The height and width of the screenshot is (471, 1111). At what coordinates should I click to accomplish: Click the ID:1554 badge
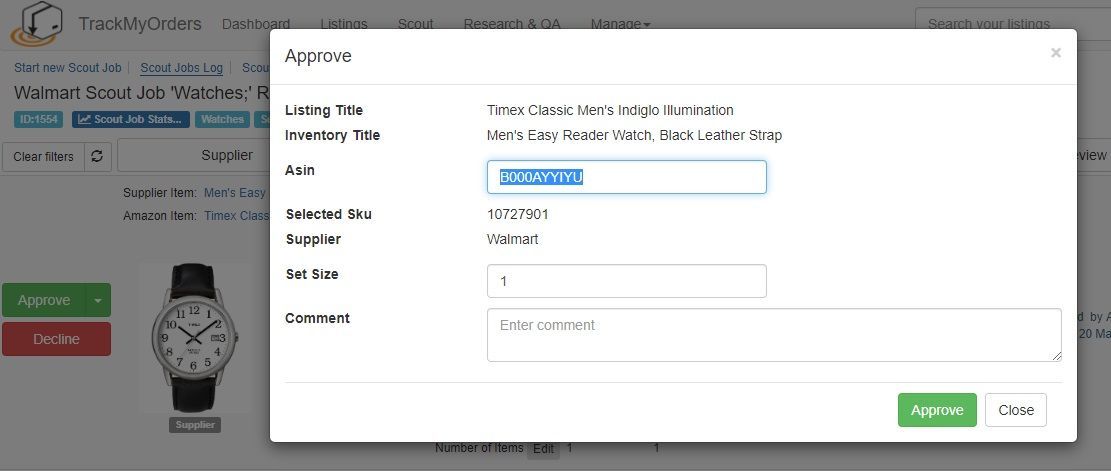(x=38, y=119)
